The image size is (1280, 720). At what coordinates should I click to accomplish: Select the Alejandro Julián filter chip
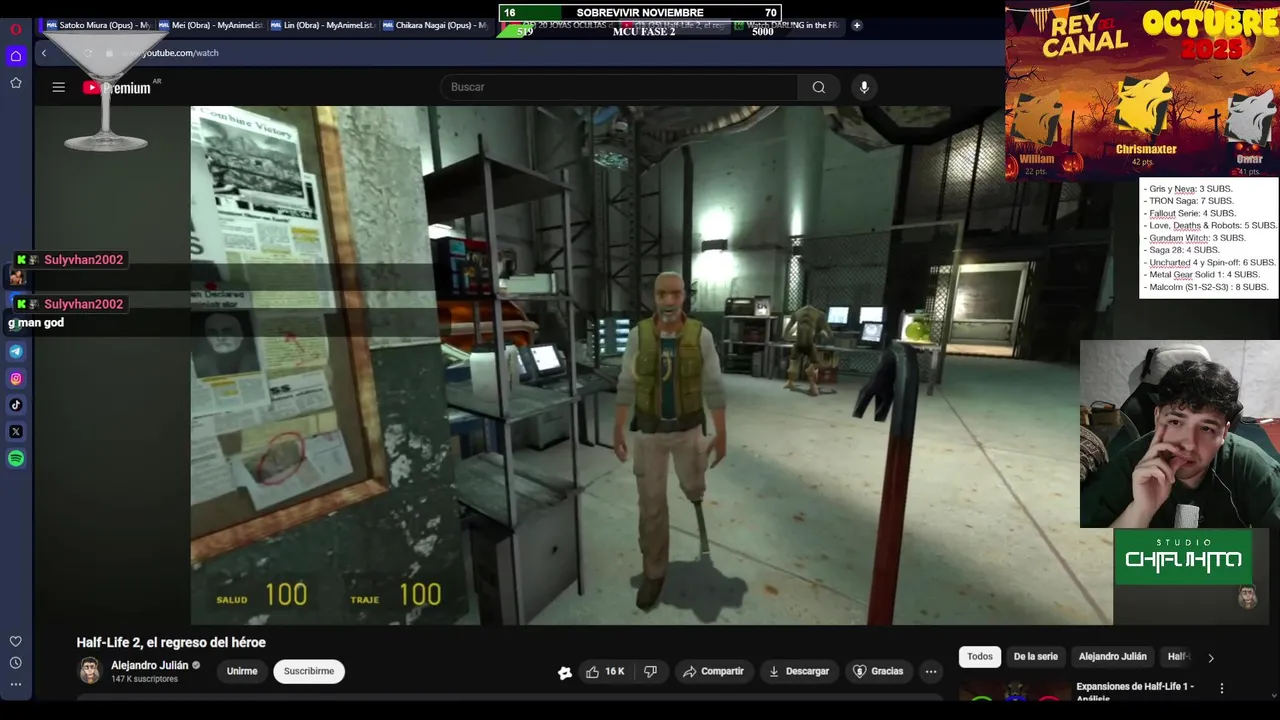(x=1112, y=657)
